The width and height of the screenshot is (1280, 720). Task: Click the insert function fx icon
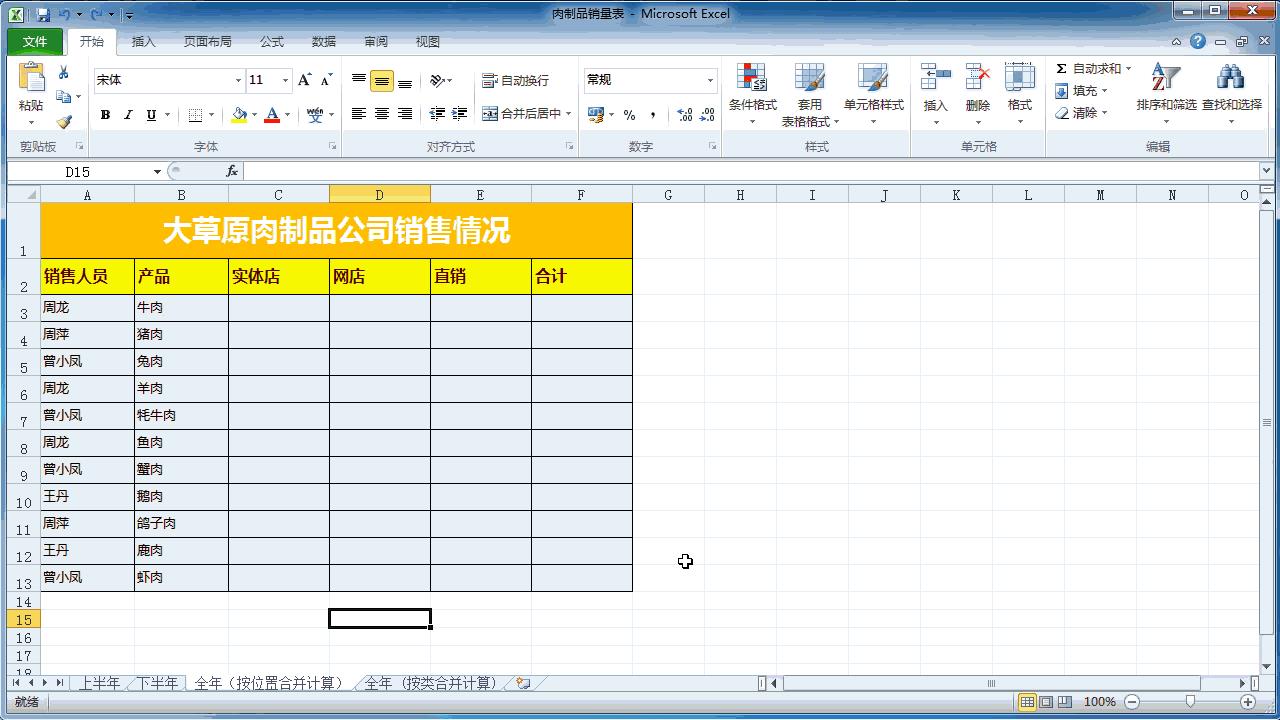click(232, 172)
